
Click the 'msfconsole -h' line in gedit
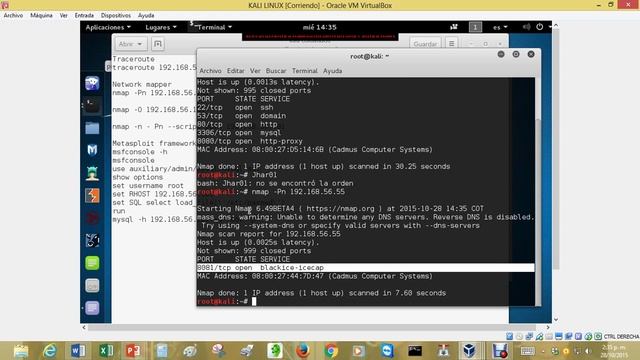point(140,152)
